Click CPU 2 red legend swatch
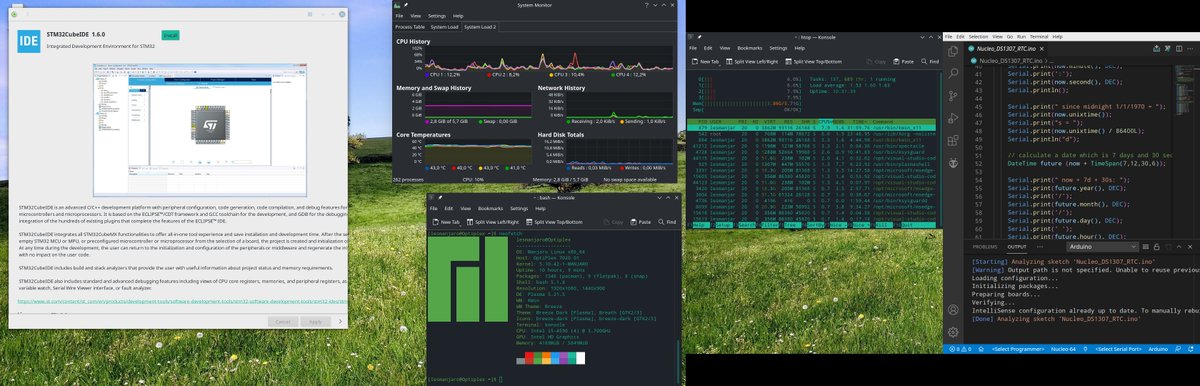The image size is (1200, 386). pos(489,75)
